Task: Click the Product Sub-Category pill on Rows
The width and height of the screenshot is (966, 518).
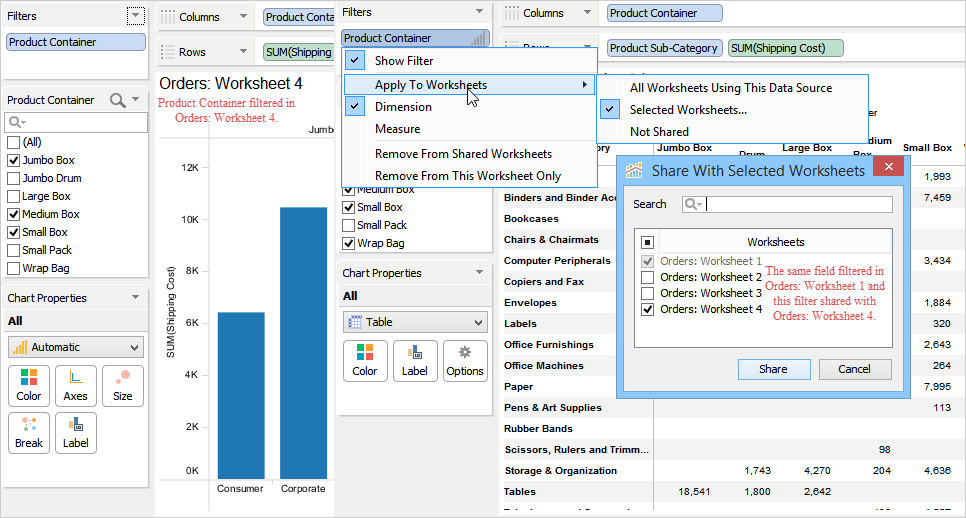Action: tap(664, 48)
